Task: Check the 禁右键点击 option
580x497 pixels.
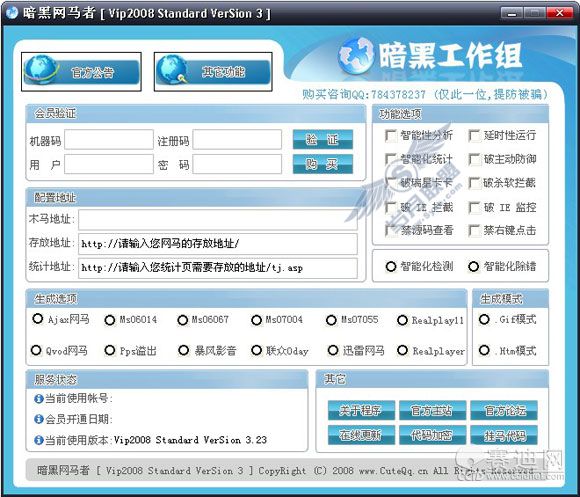Action: (x=474, y=230)
